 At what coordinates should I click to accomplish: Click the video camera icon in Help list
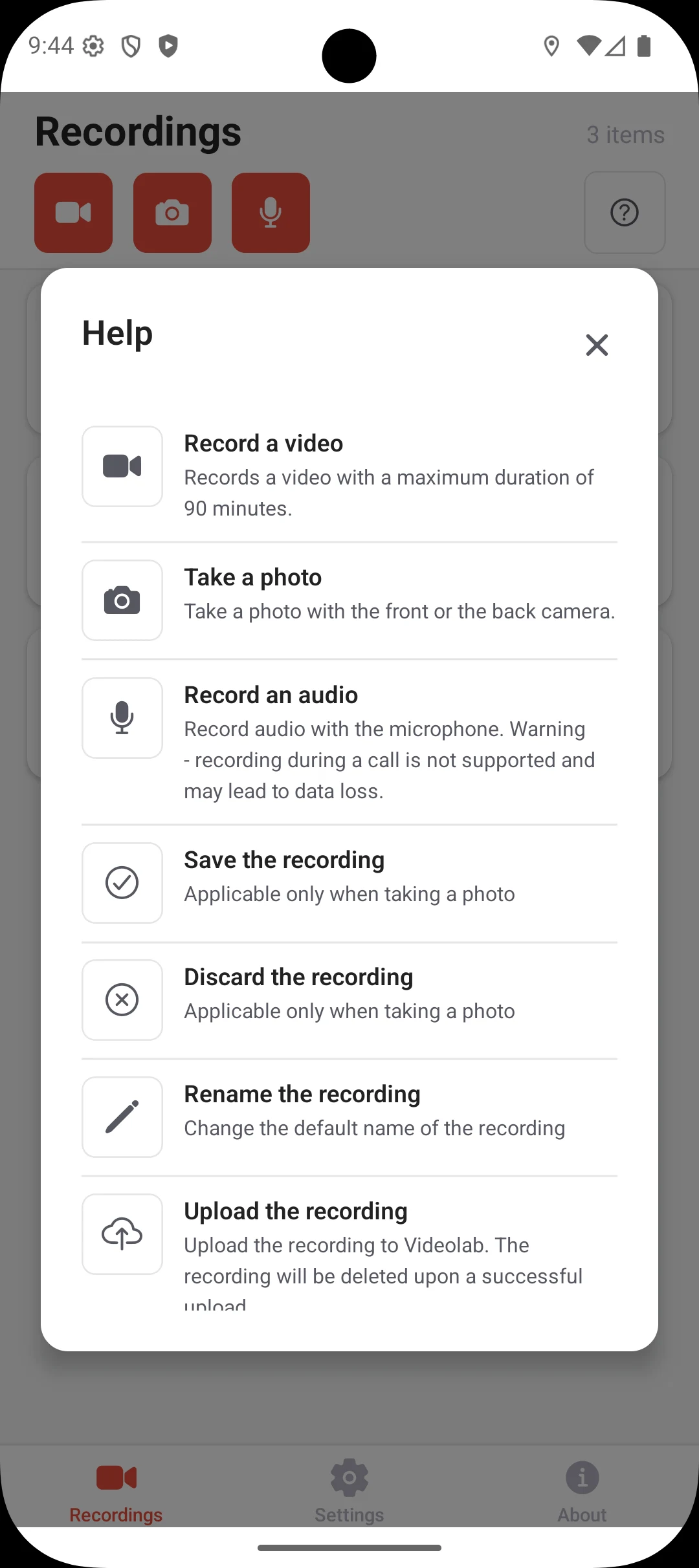pos(122,466)
